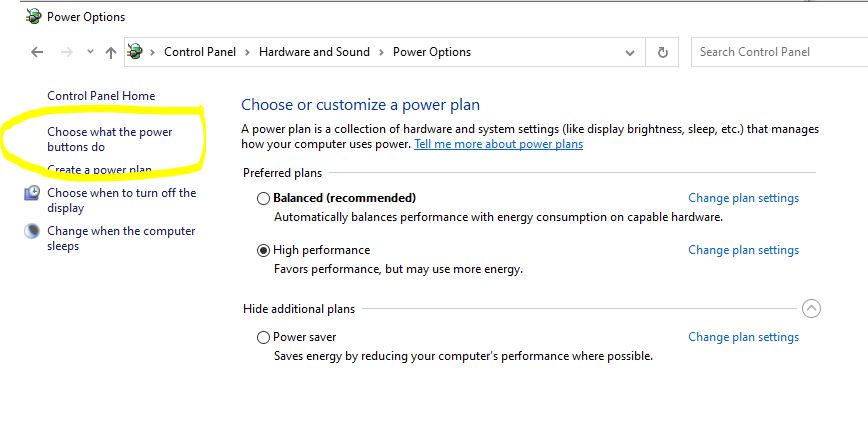Refresh the Power Options page
The height and width of the screenshot is (436, 868).
coord(662,52)
